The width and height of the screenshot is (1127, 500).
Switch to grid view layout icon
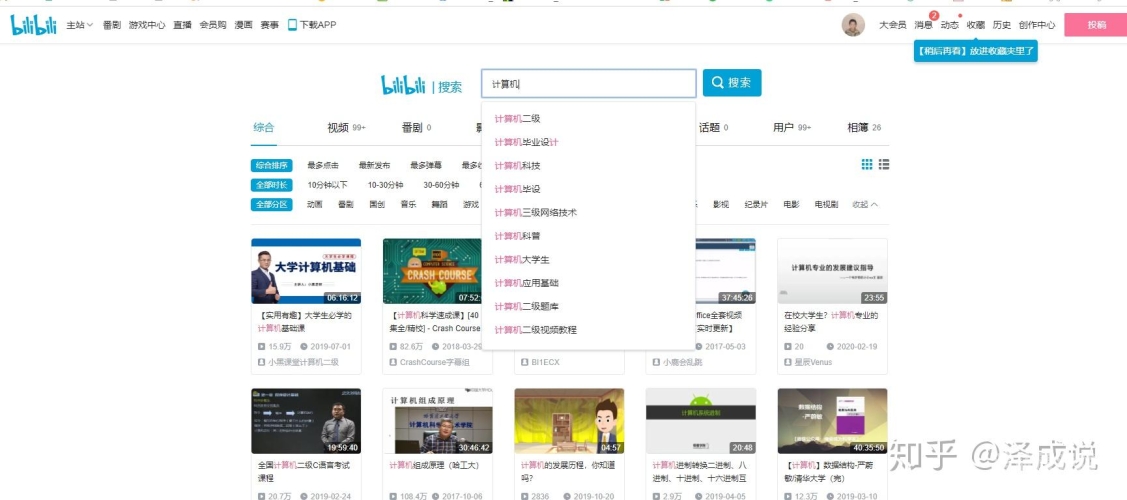tap(867, 165)
